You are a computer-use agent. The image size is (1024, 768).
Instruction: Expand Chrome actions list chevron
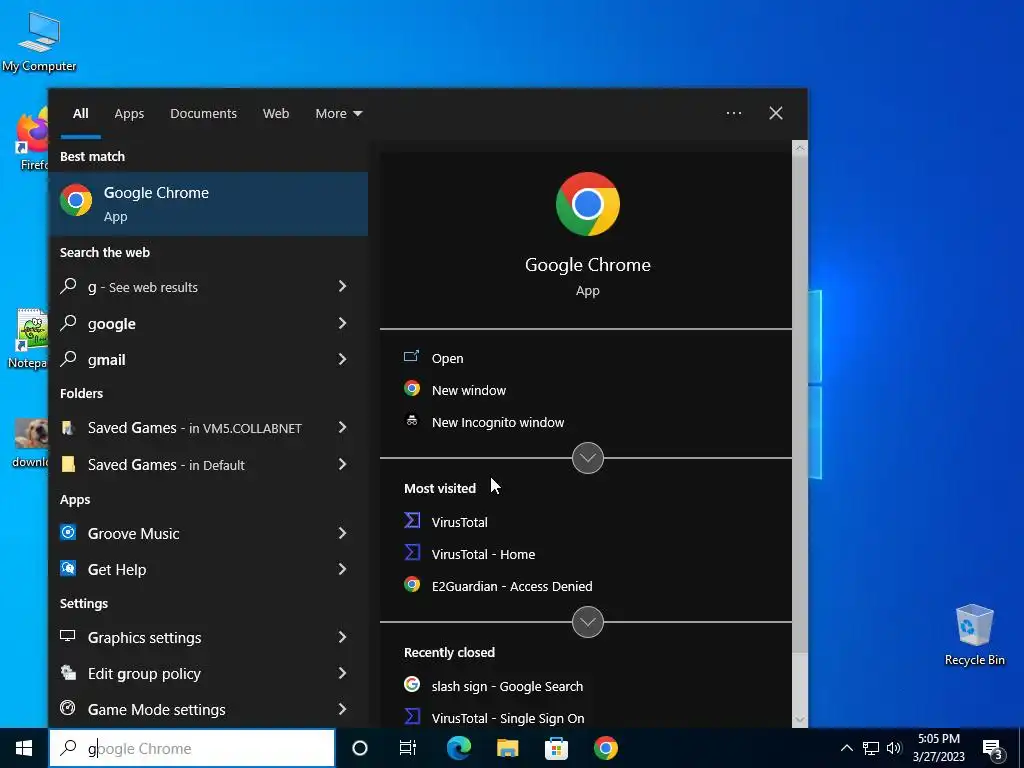click(x=588, y=458)
